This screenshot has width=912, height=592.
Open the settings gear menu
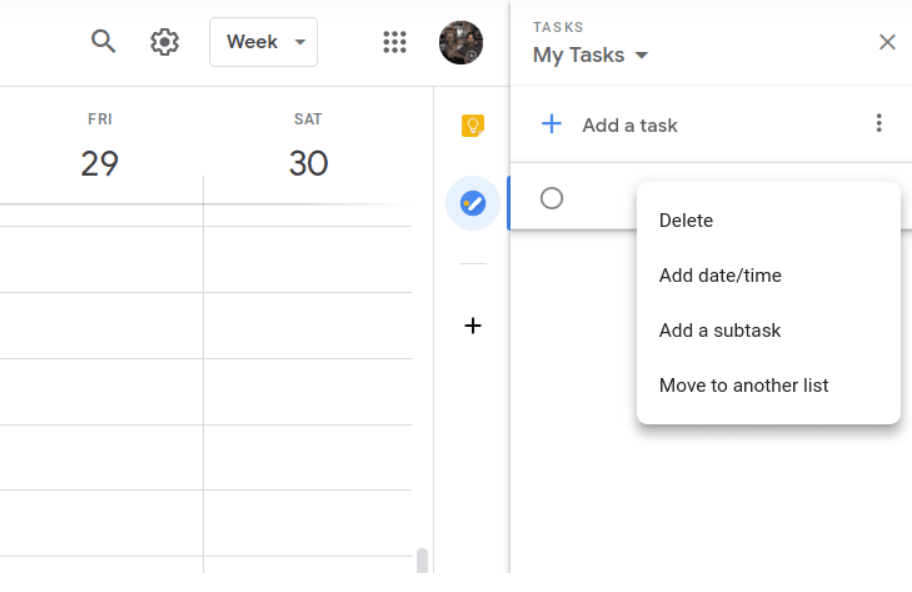pos(165,42)
